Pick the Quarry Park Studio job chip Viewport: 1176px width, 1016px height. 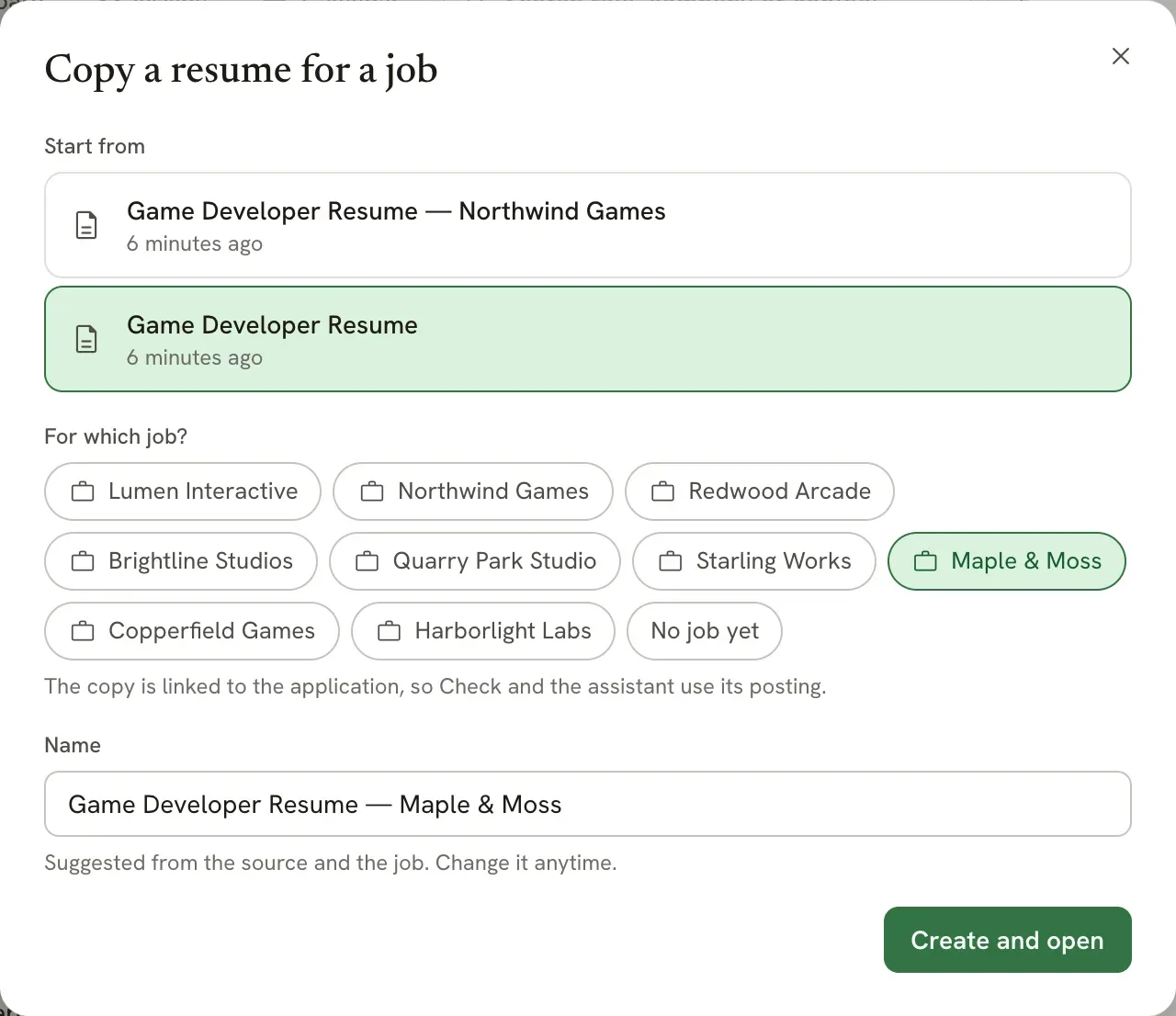pyautogui.click(x=475, y=561)
